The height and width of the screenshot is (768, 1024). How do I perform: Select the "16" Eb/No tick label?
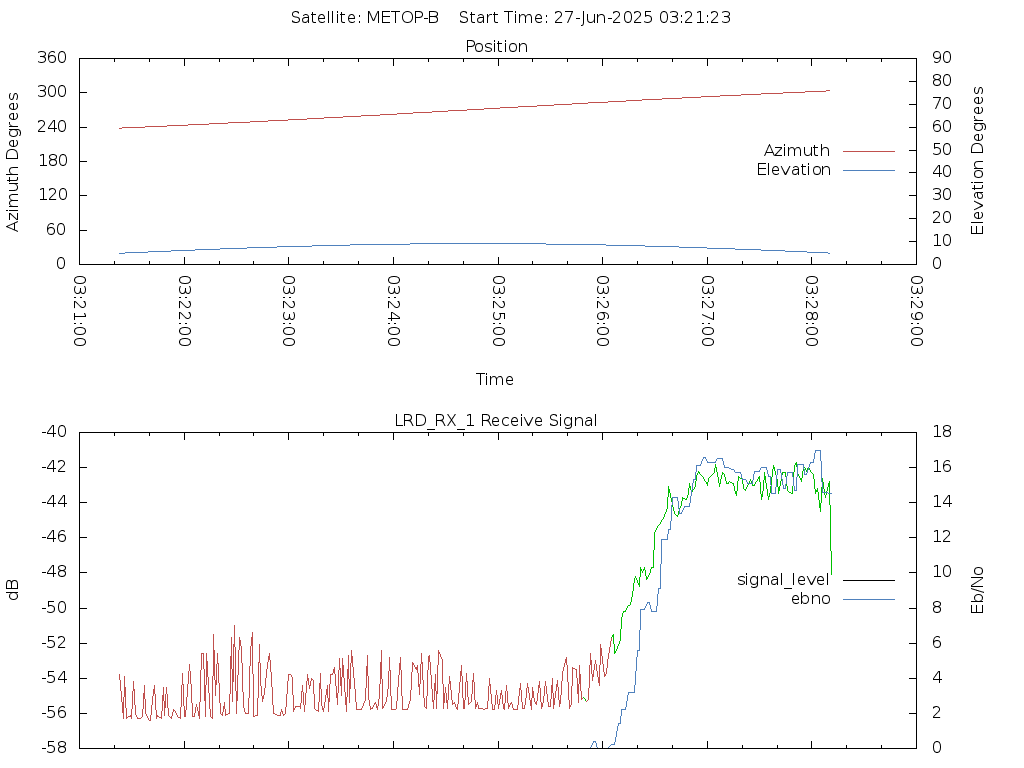pos(942,467)
